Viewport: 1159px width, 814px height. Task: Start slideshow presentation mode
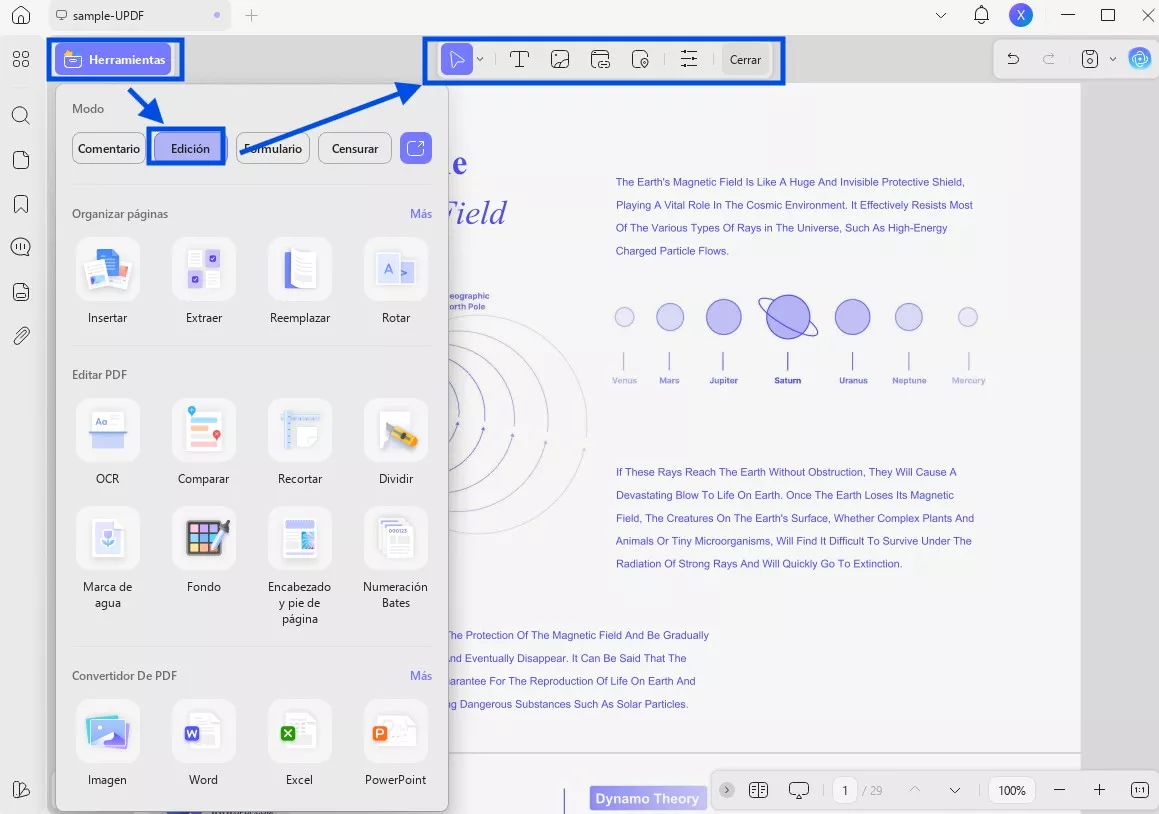798,790
